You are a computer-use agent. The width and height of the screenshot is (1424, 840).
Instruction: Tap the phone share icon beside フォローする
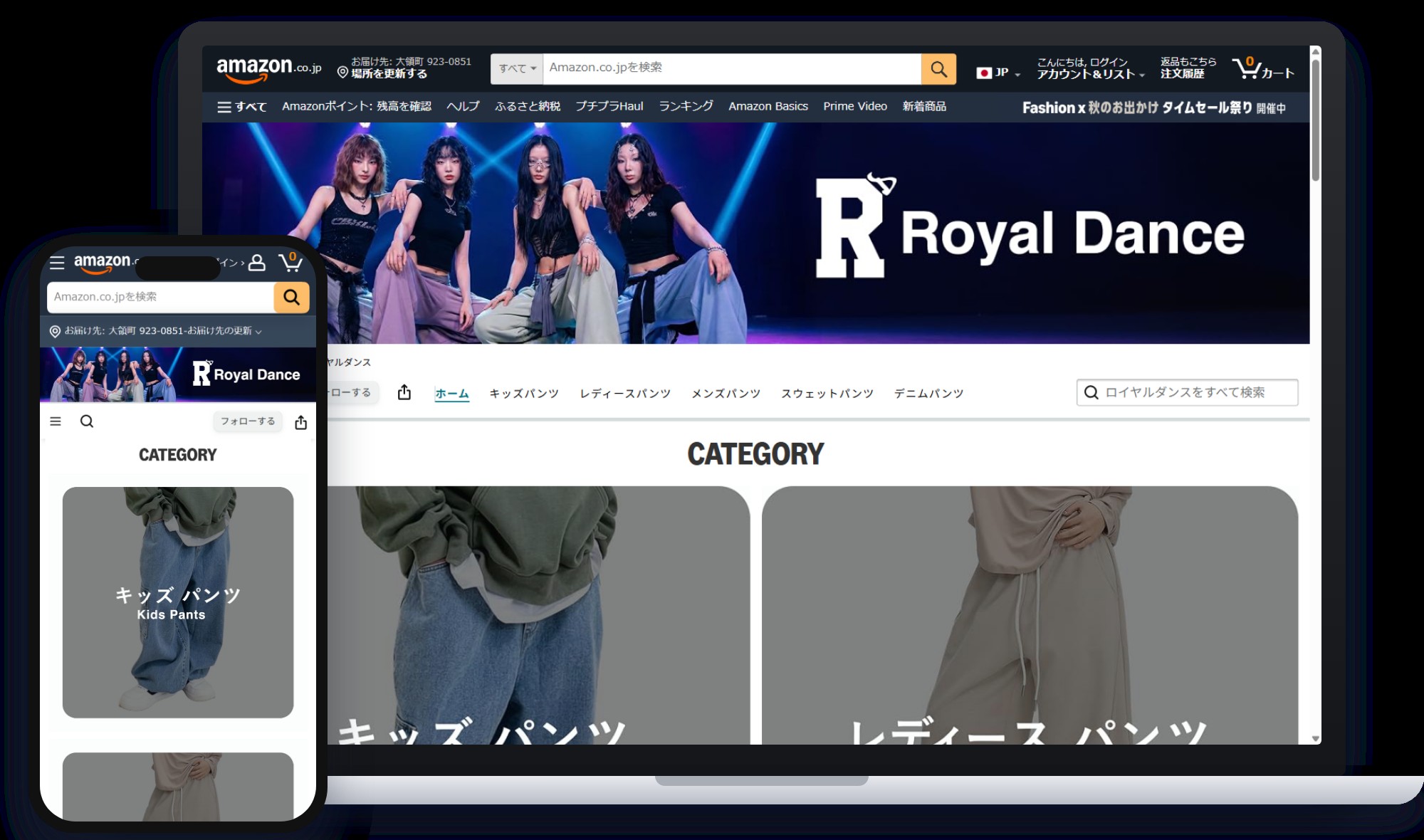pyautogui.click(x=301, y=422)
